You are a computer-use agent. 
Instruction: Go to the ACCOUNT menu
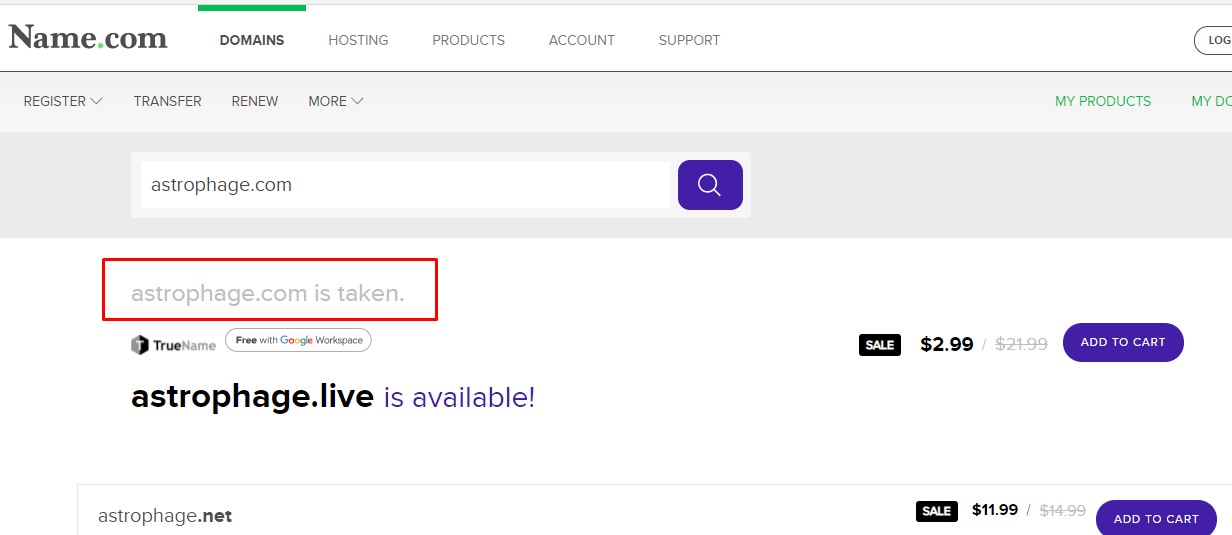coord(581,40)
